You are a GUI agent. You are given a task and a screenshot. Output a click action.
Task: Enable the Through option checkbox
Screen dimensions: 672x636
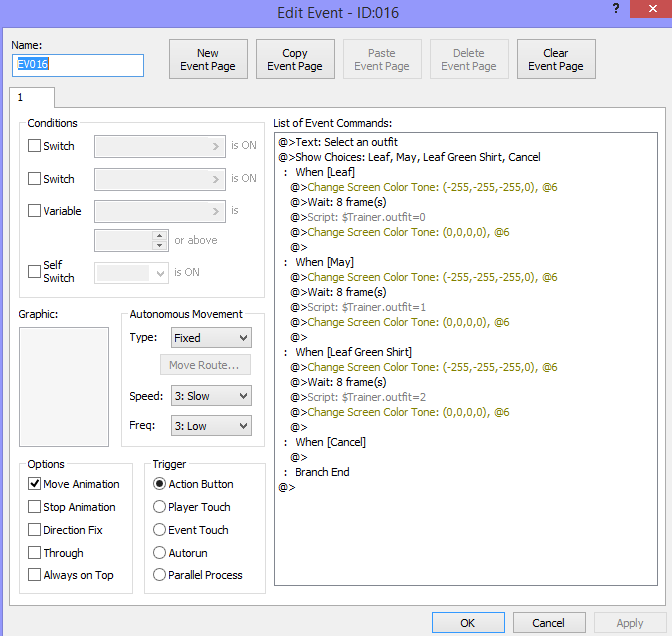click(x=35, y=553)
